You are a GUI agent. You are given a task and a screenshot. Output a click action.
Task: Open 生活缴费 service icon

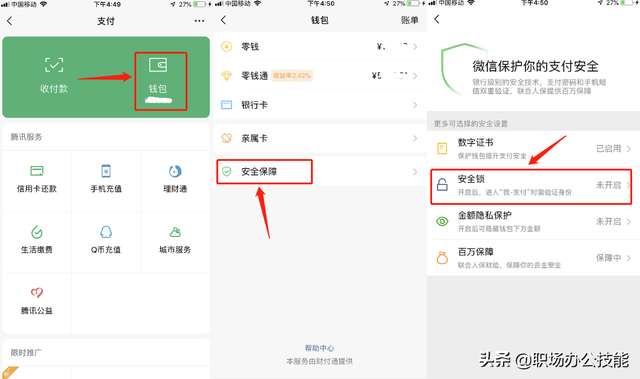pos(37,232)
